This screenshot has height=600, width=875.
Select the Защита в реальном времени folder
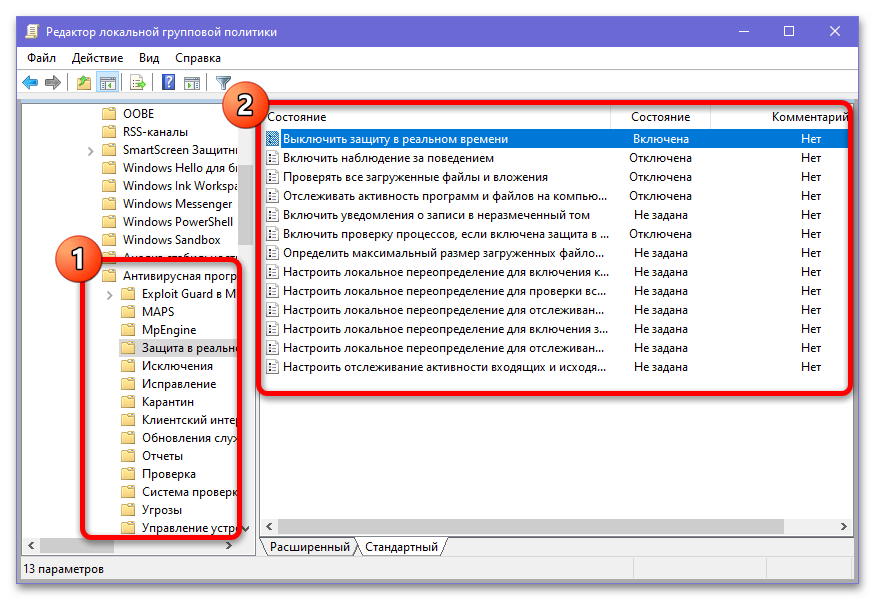tap(180, 348)
